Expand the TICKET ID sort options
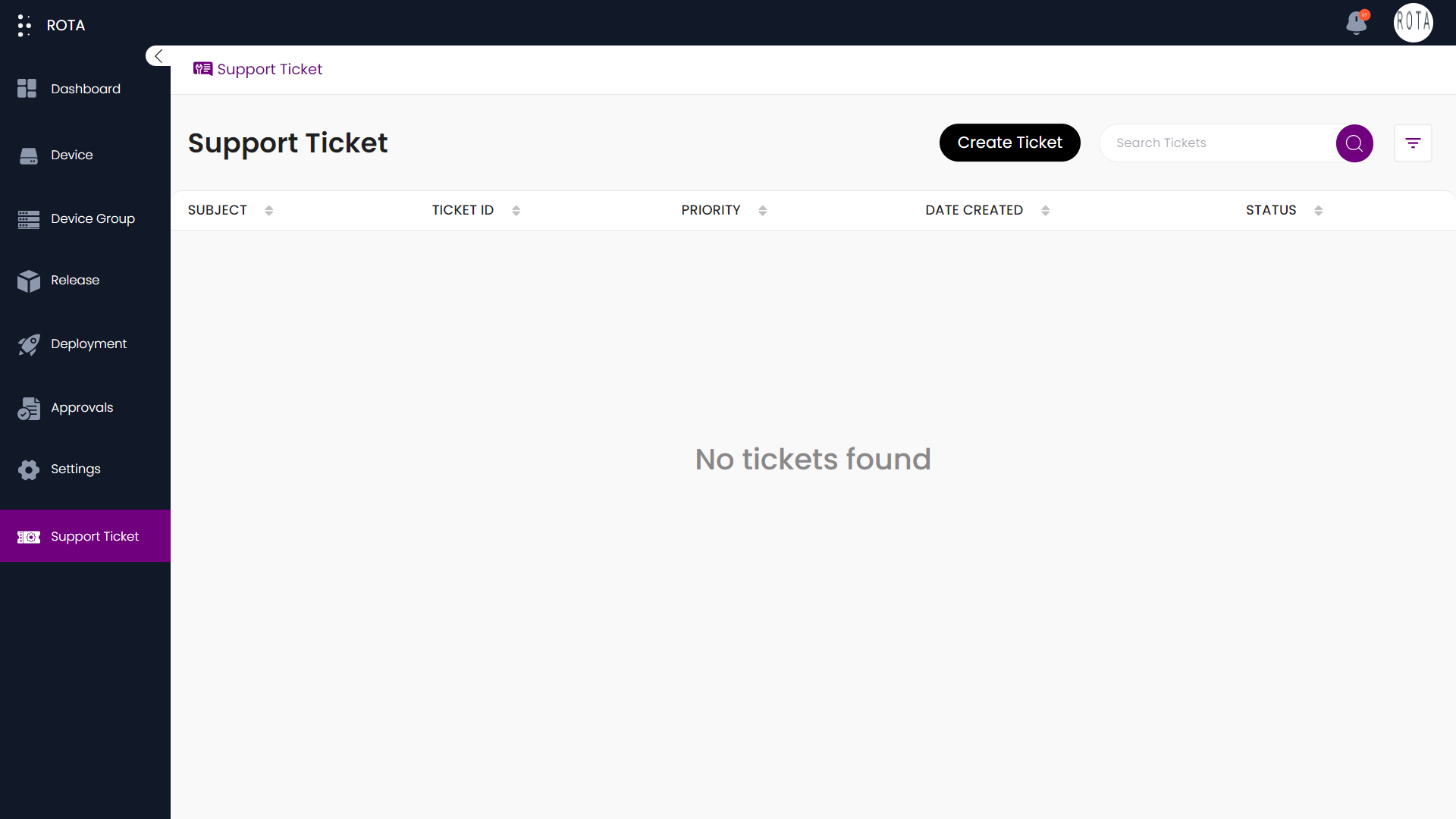The height and width of the screenshot is (819, 1456). pyautogui.click(x=517, y=210)
